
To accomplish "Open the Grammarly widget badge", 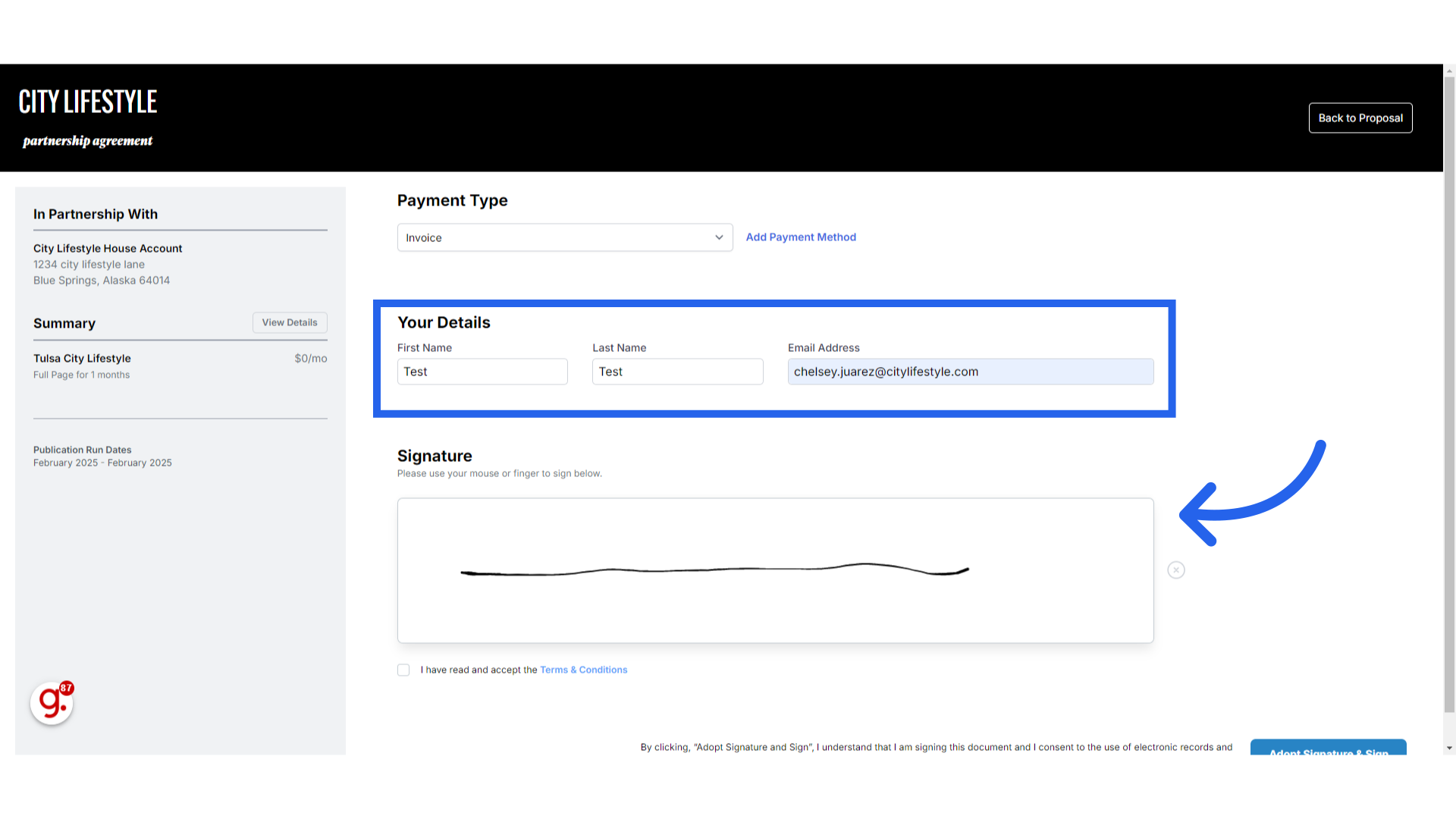I will 52,703.
